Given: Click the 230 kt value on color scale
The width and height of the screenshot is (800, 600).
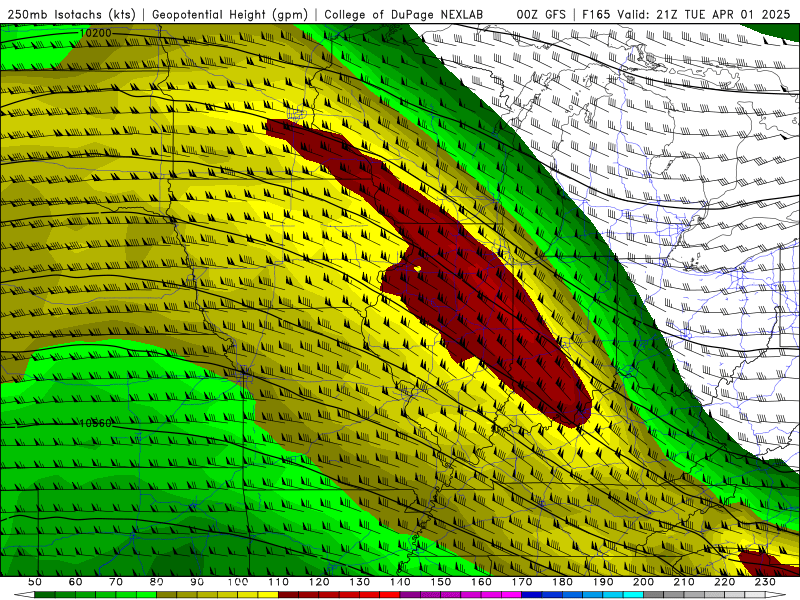Looking at the screenshot, I should pyautogui.click(x=765, y=582).
